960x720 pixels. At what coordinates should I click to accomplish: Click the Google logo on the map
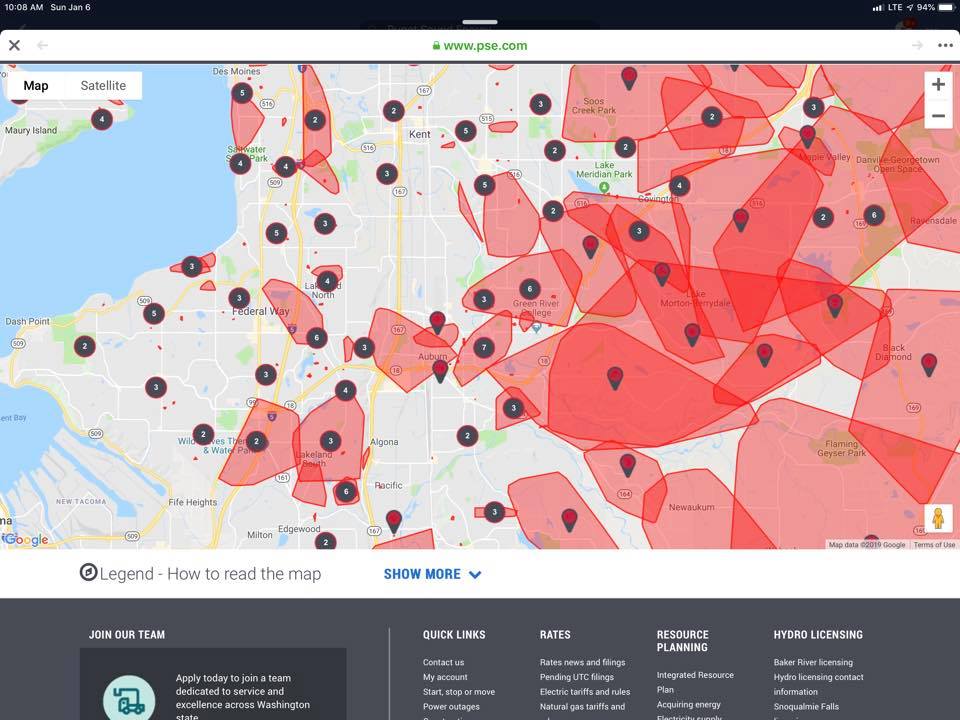pos(25,539)
